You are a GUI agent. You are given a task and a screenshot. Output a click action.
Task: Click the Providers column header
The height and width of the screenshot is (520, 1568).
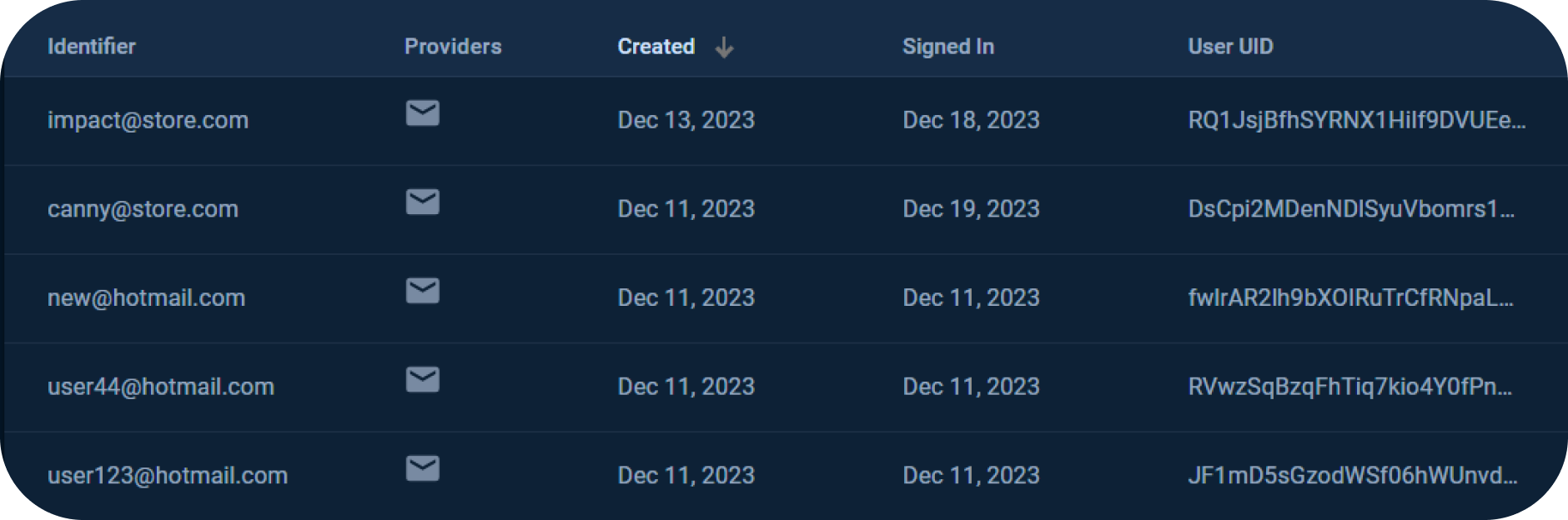coord(453,47)
